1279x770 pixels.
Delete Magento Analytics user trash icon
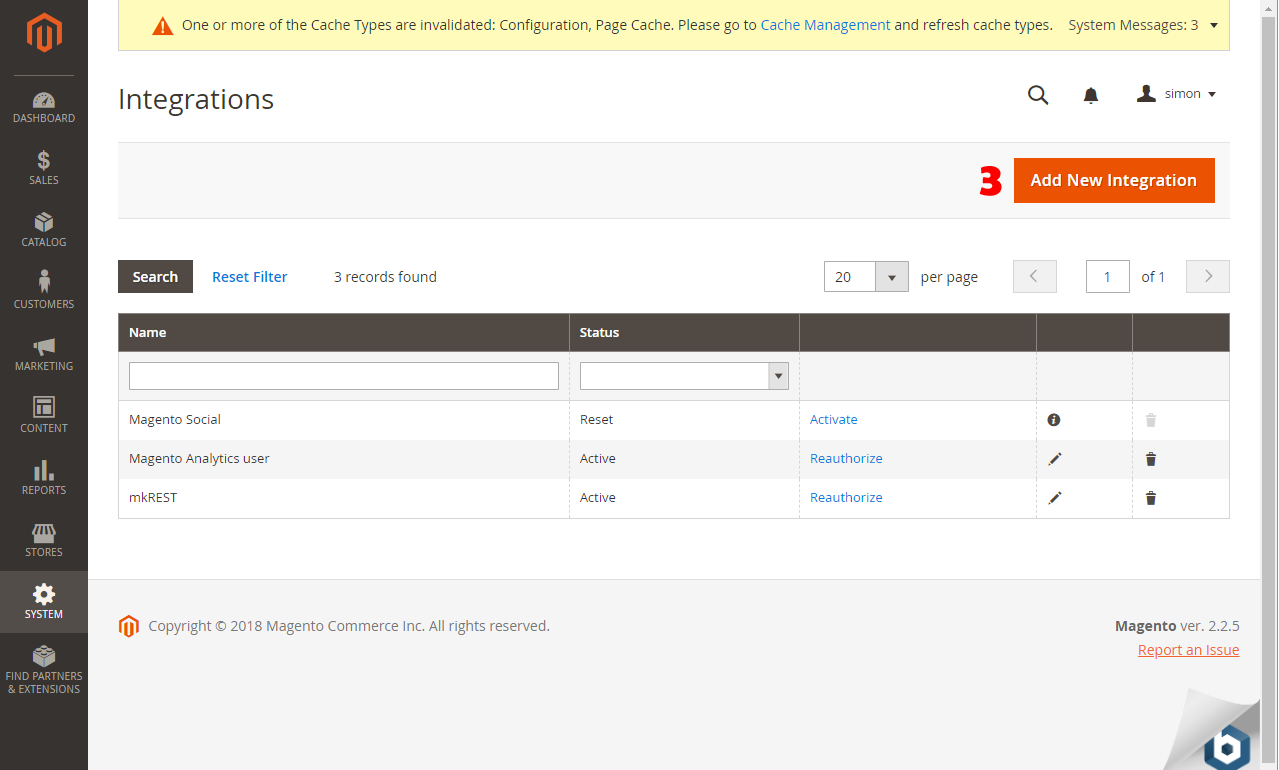[1151, 459]
